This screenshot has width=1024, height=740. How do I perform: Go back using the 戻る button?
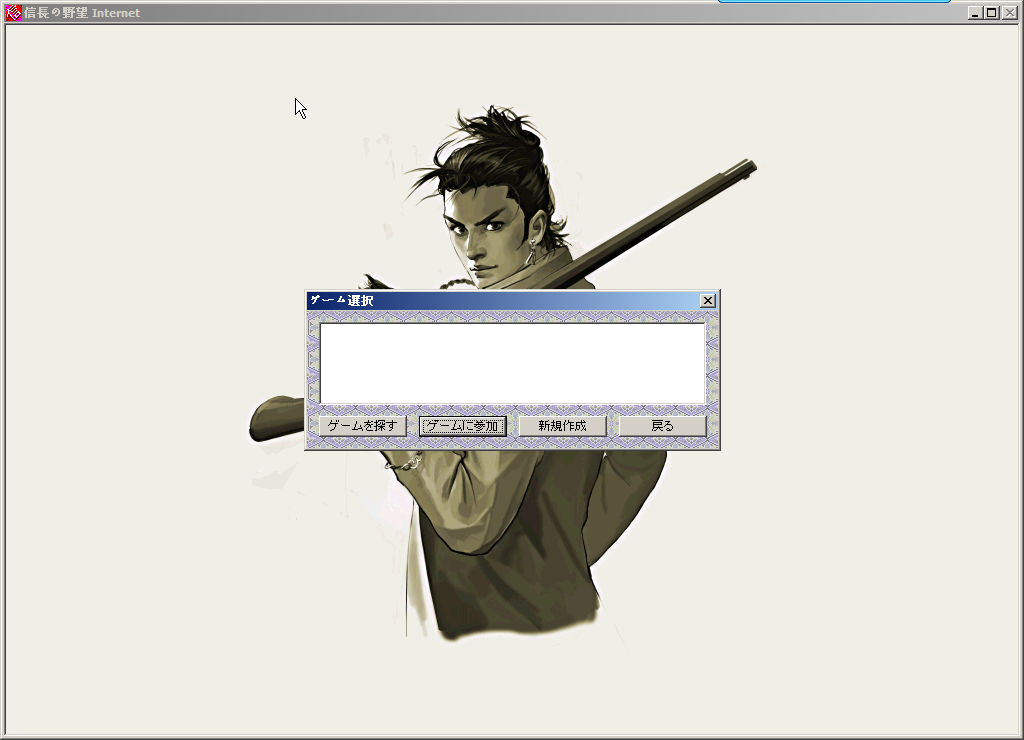point(662,426)
